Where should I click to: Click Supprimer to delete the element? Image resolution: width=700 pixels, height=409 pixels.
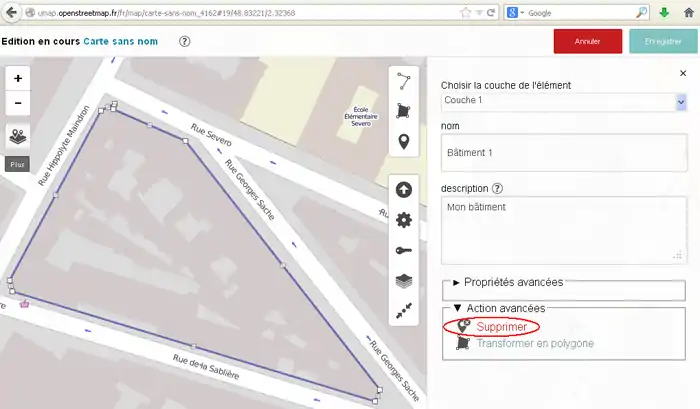coord(500,326)
